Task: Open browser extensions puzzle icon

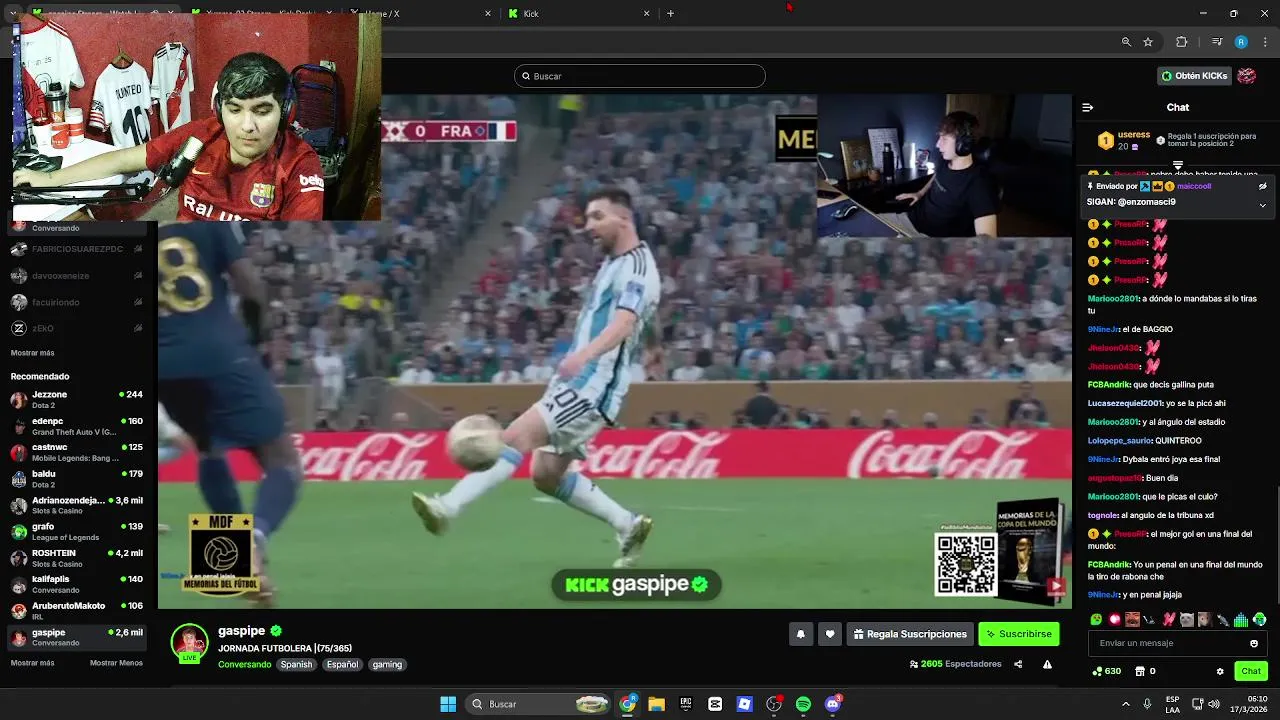Action: 1182,42
